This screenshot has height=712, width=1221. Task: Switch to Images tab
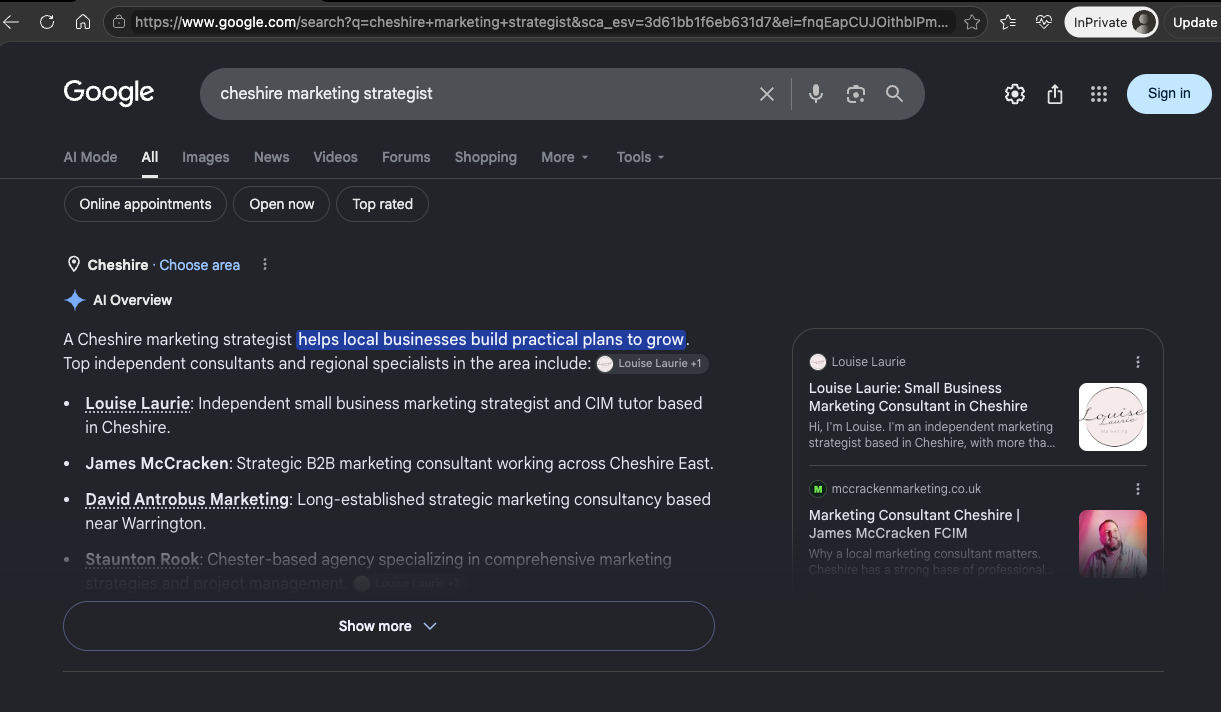(x=206, y=157)
